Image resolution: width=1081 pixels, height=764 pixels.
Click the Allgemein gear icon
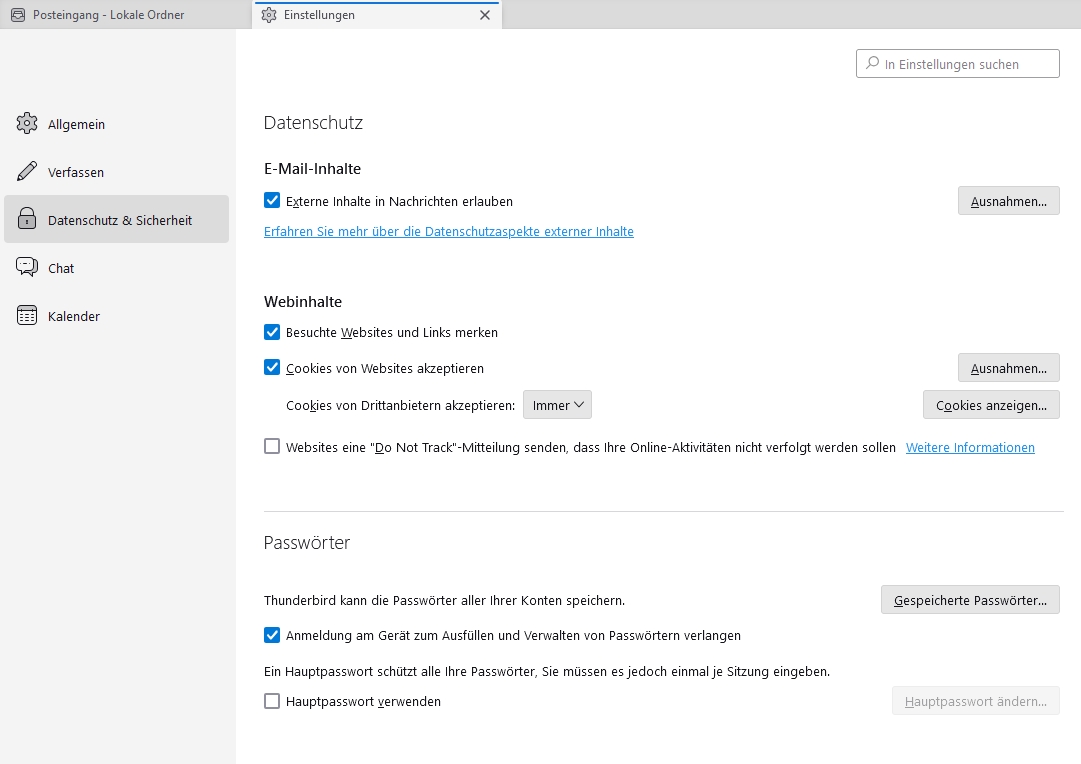coord(27,124)
